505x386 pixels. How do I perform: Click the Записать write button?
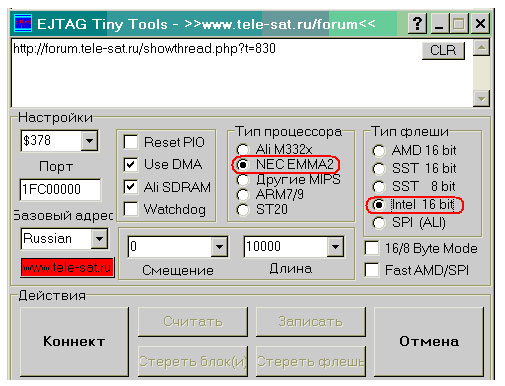(x=310, y=322)
